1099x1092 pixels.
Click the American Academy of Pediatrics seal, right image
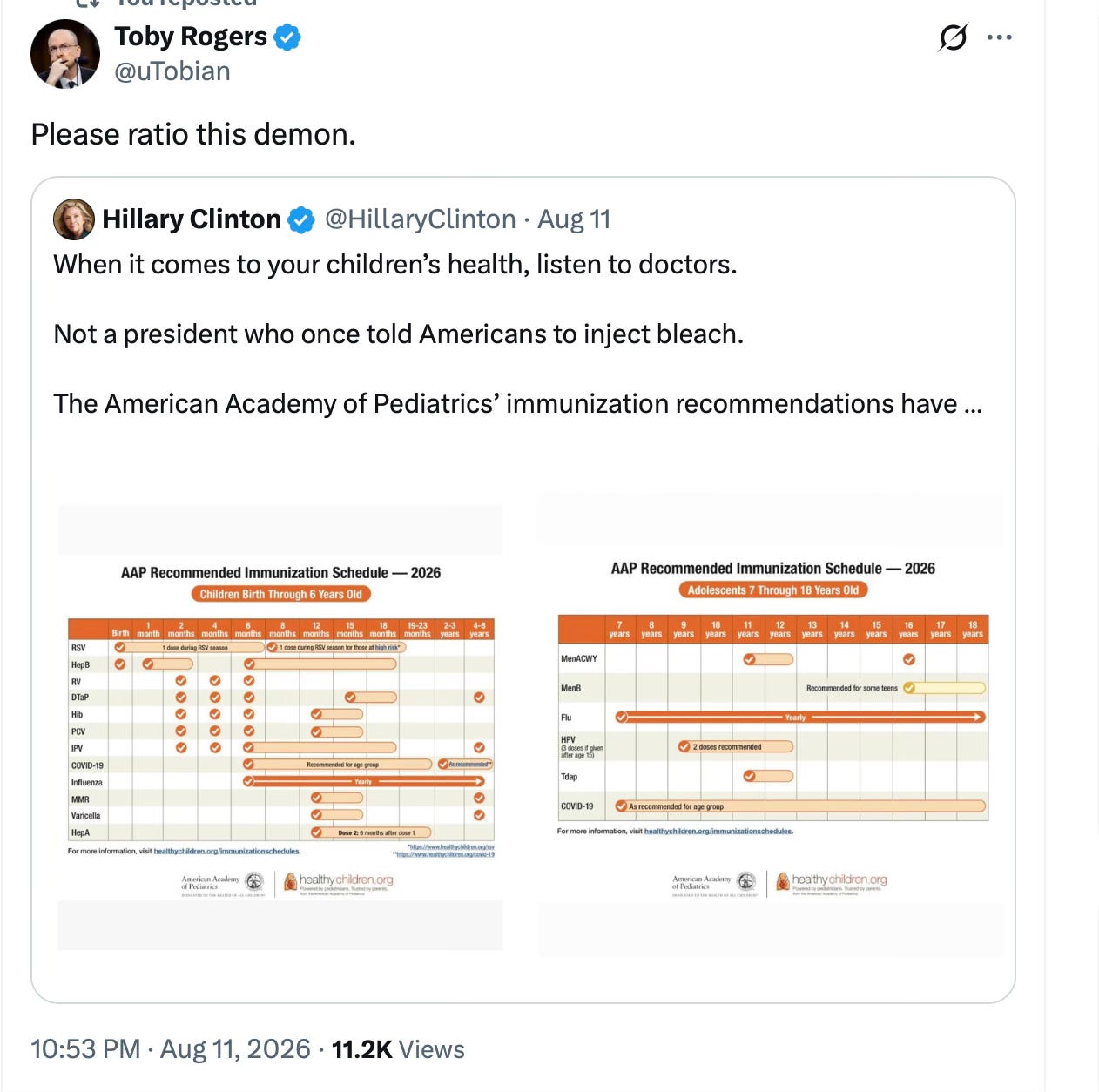746,881
